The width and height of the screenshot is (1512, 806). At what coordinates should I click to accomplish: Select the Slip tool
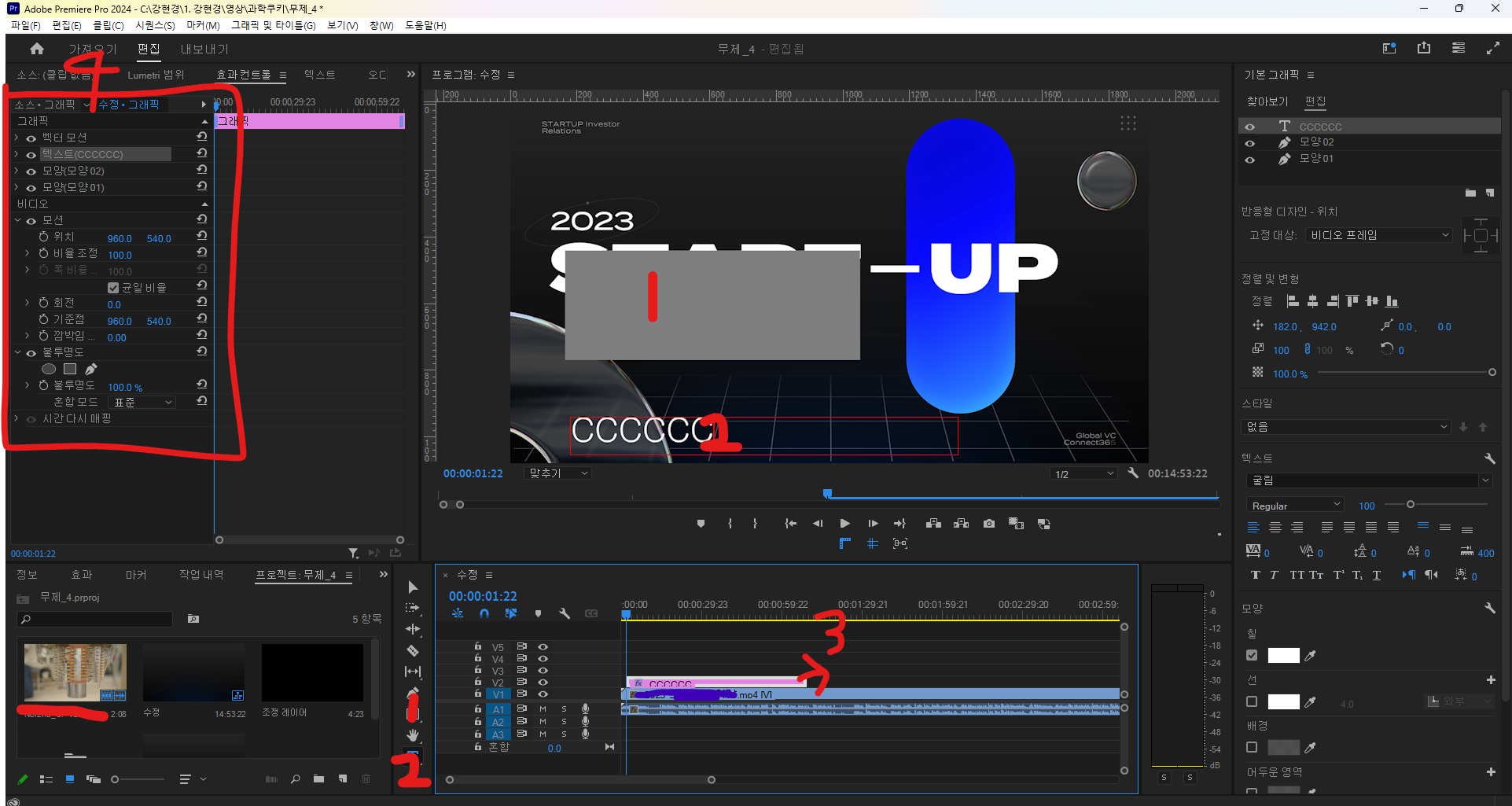(x=413, y=672)
